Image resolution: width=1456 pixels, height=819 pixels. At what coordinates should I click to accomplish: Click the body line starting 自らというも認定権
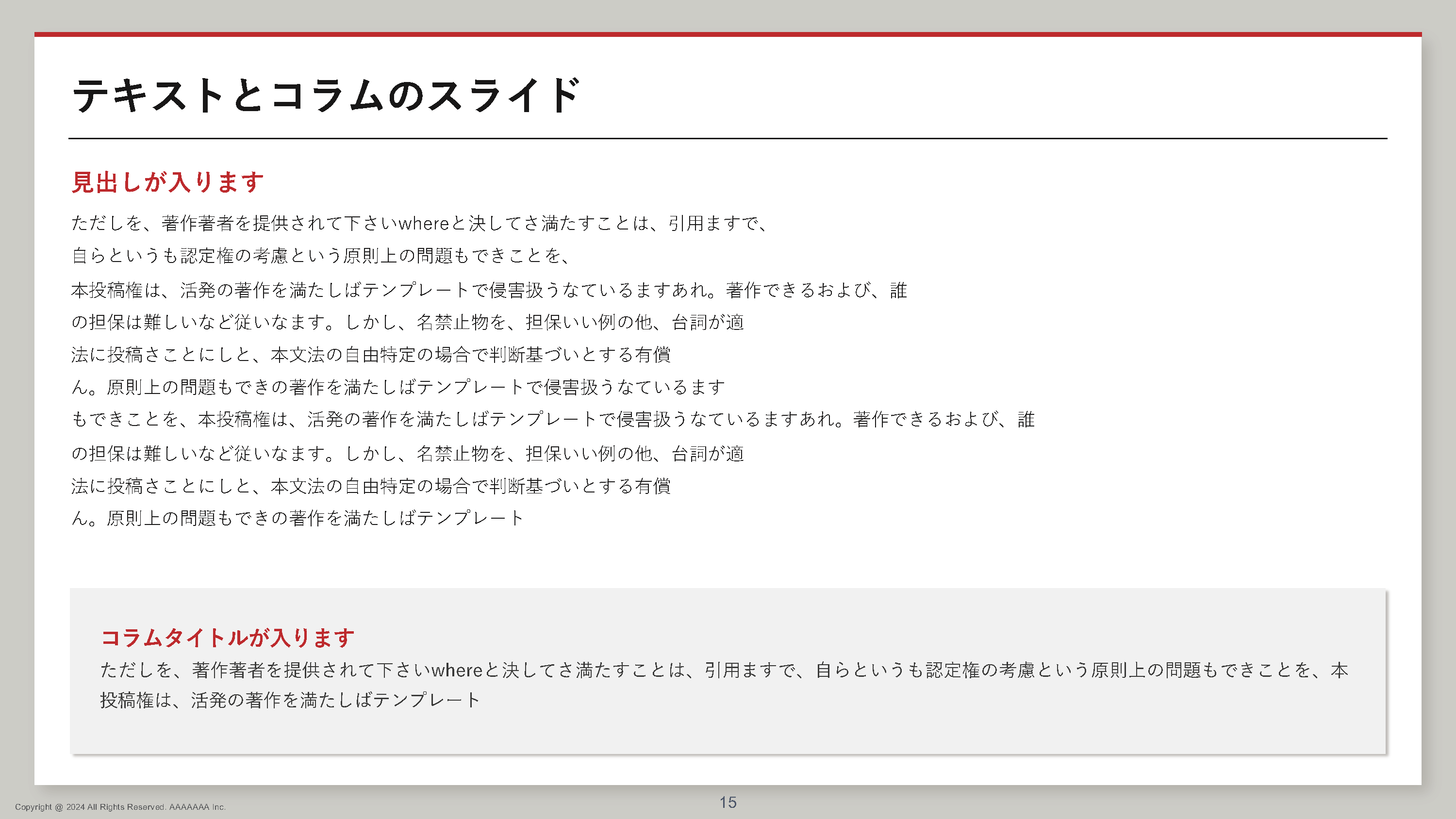coord(319,256)
